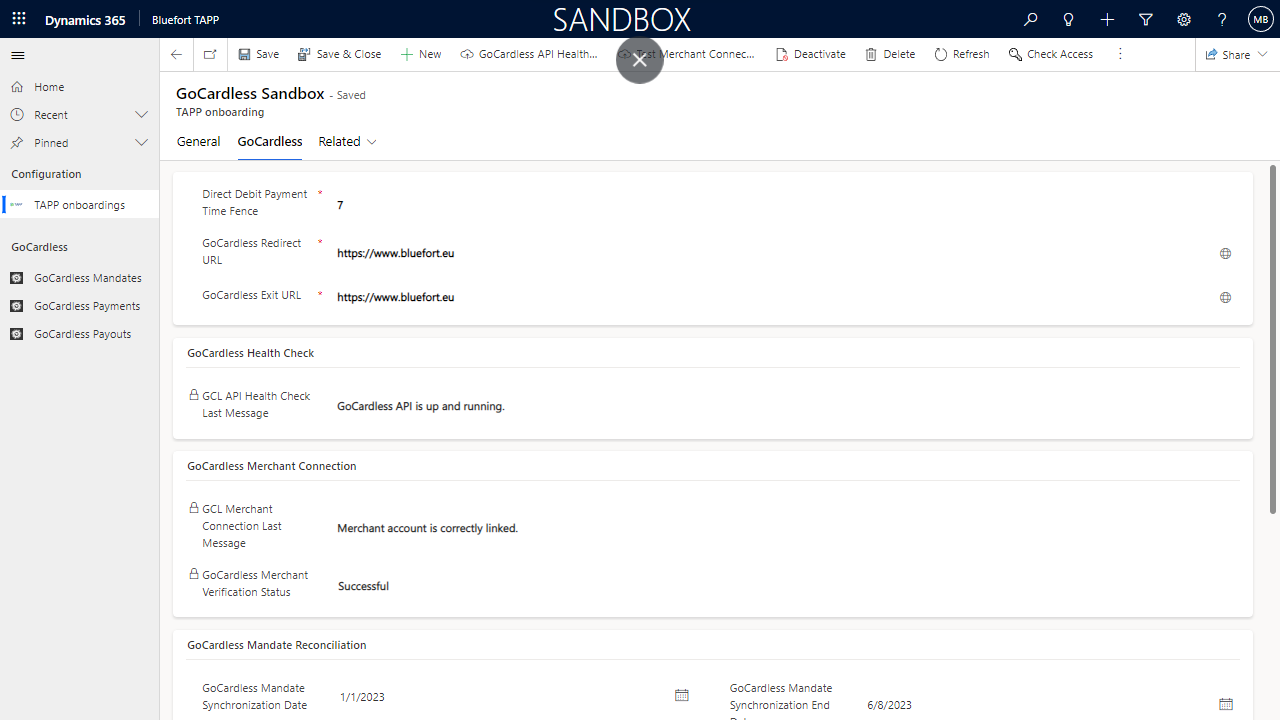Go back using the back arrow
This screenshot has height=720, width=1280.
(177, 55)
